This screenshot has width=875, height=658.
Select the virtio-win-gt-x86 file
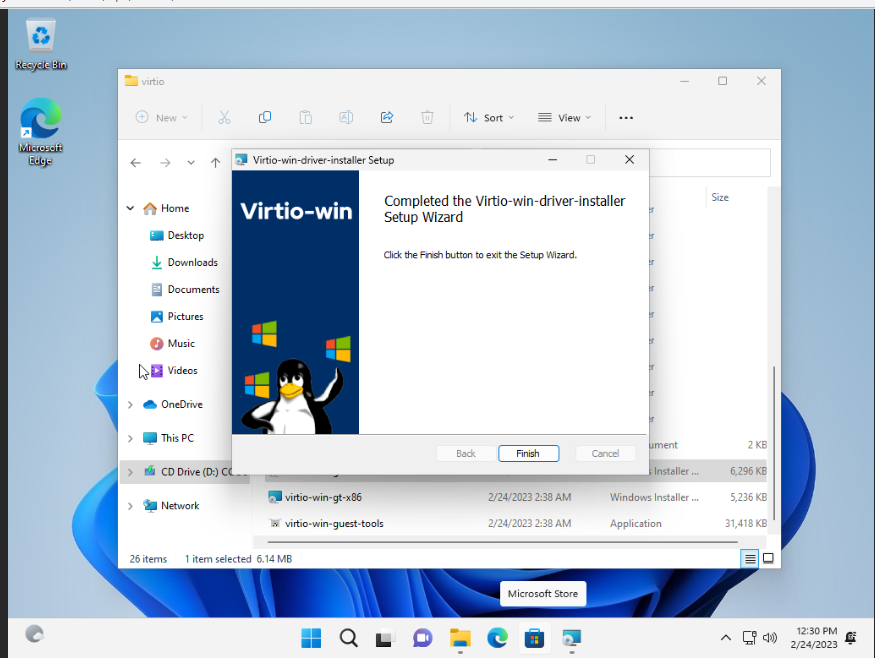(x=323, y=497)
